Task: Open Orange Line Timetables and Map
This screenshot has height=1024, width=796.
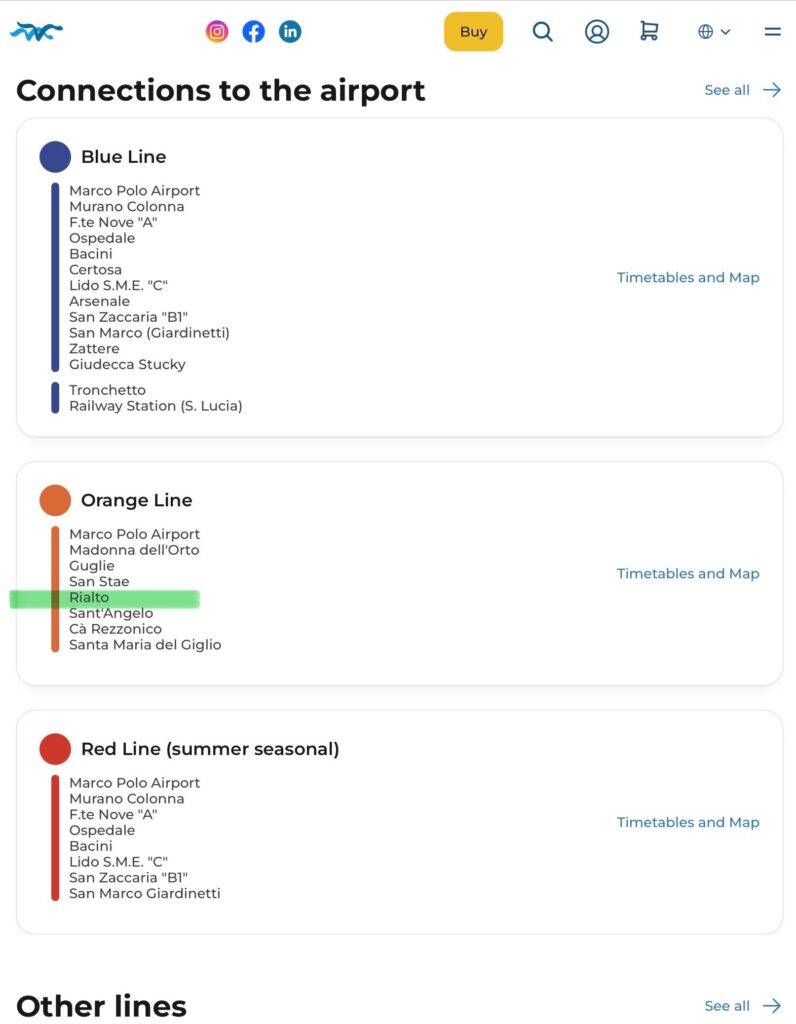Action: click(x=688, y=574)
